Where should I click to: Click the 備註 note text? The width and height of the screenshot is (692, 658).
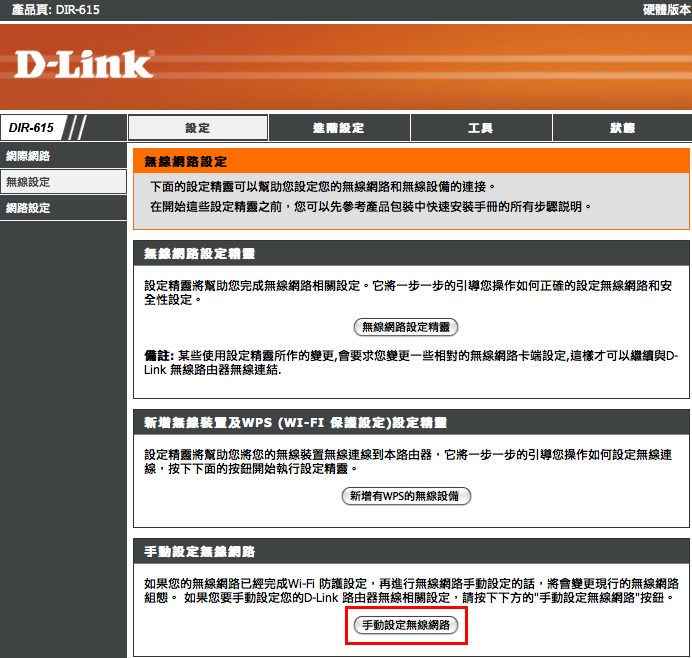coord(411,362)
